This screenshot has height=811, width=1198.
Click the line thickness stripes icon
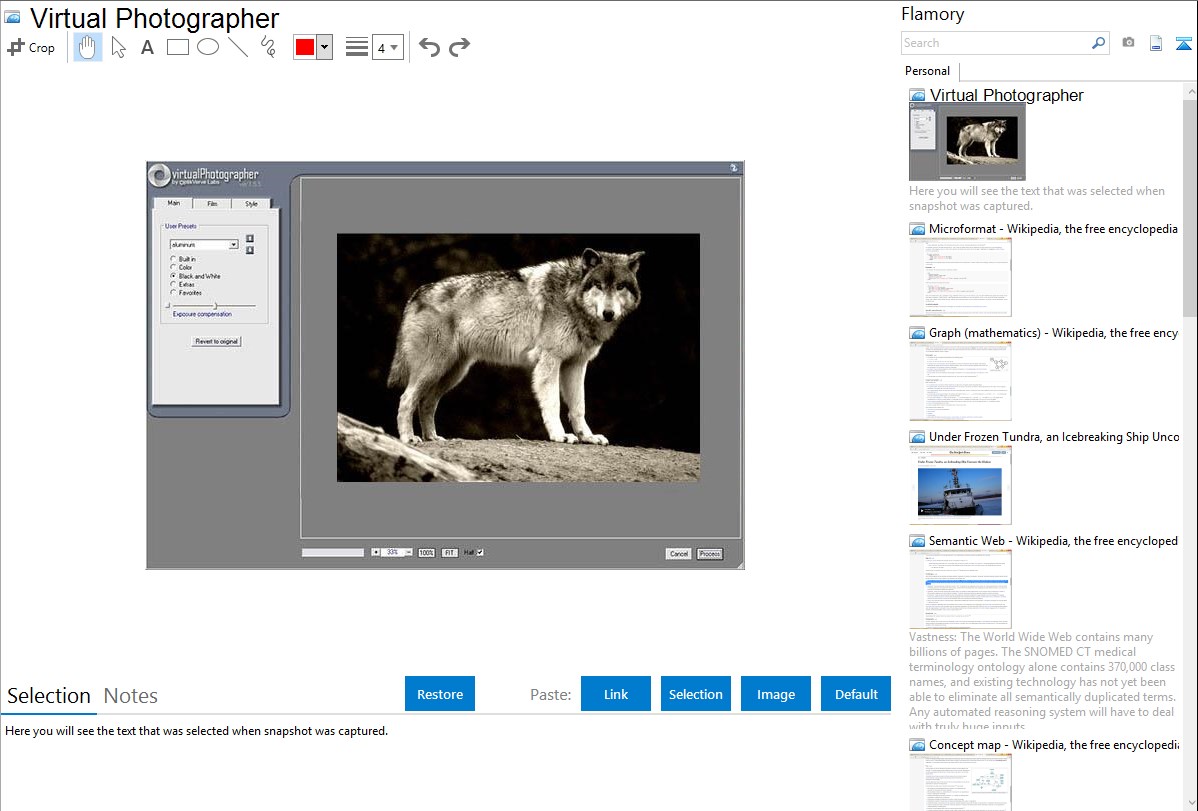pyautogui.click(x=357, y=47)
